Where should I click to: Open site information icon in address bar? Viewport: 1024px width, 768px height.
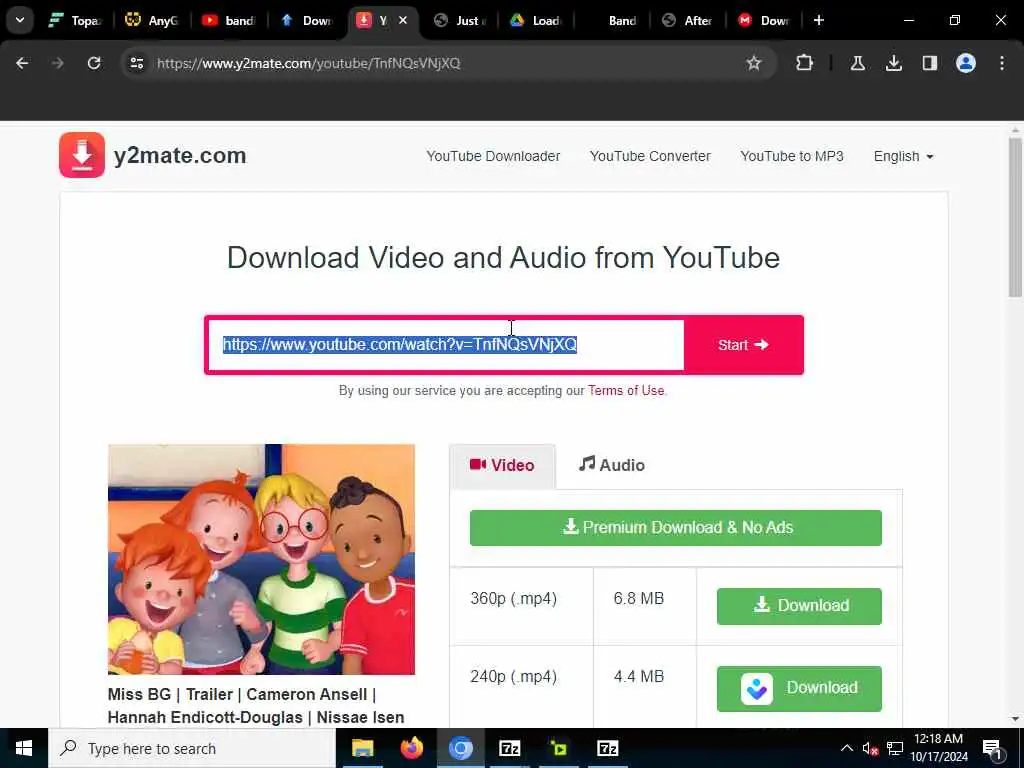[x=136, y=63]
